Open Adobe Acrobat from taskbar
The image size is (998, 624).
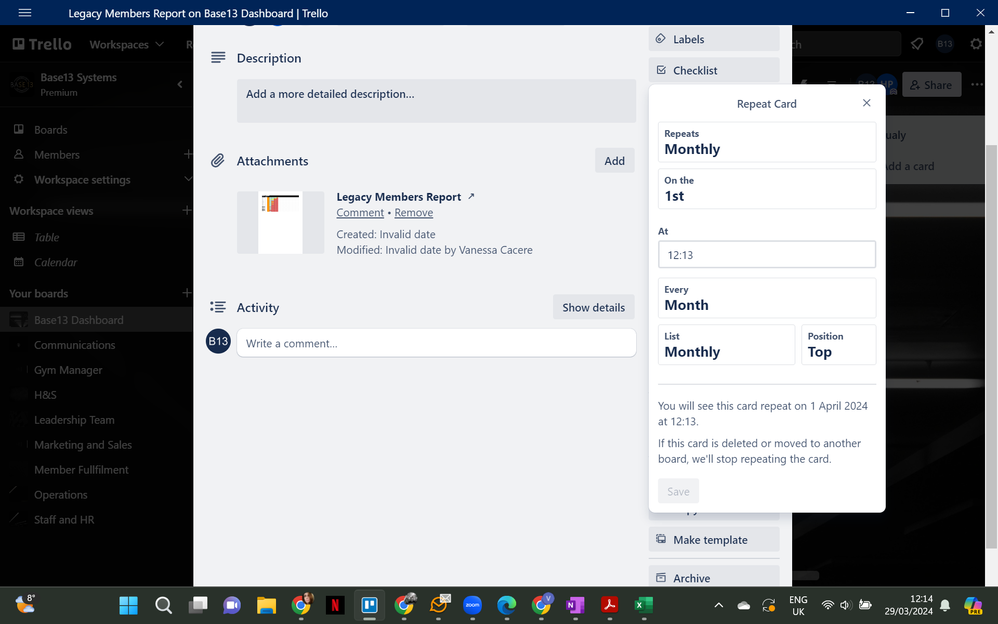pos(610,605)
